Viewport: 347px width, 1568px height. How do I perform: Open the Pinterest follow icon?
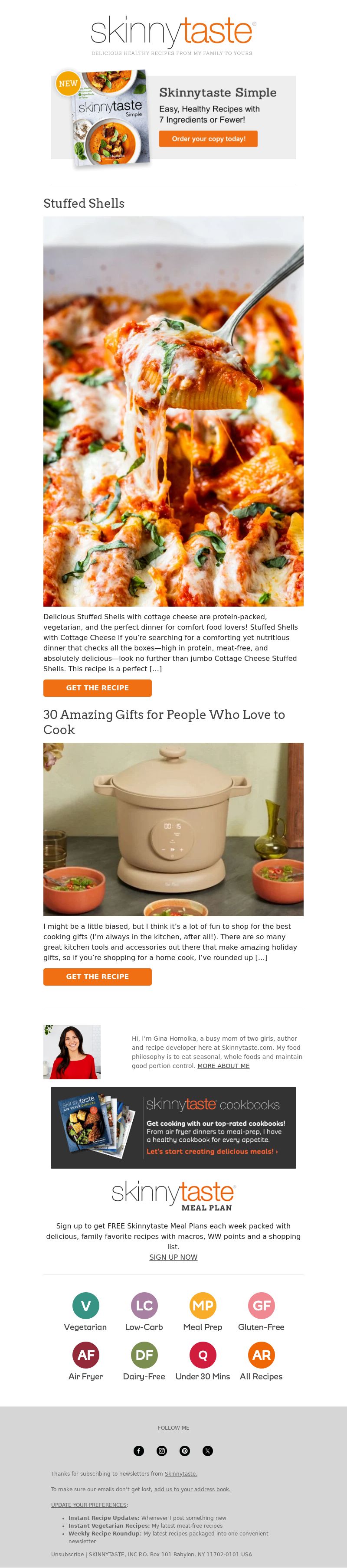185,1450
